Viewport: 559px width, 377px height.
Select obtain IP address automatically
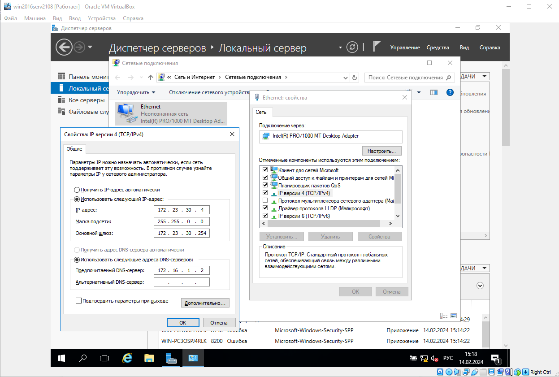tap(76, 190)
